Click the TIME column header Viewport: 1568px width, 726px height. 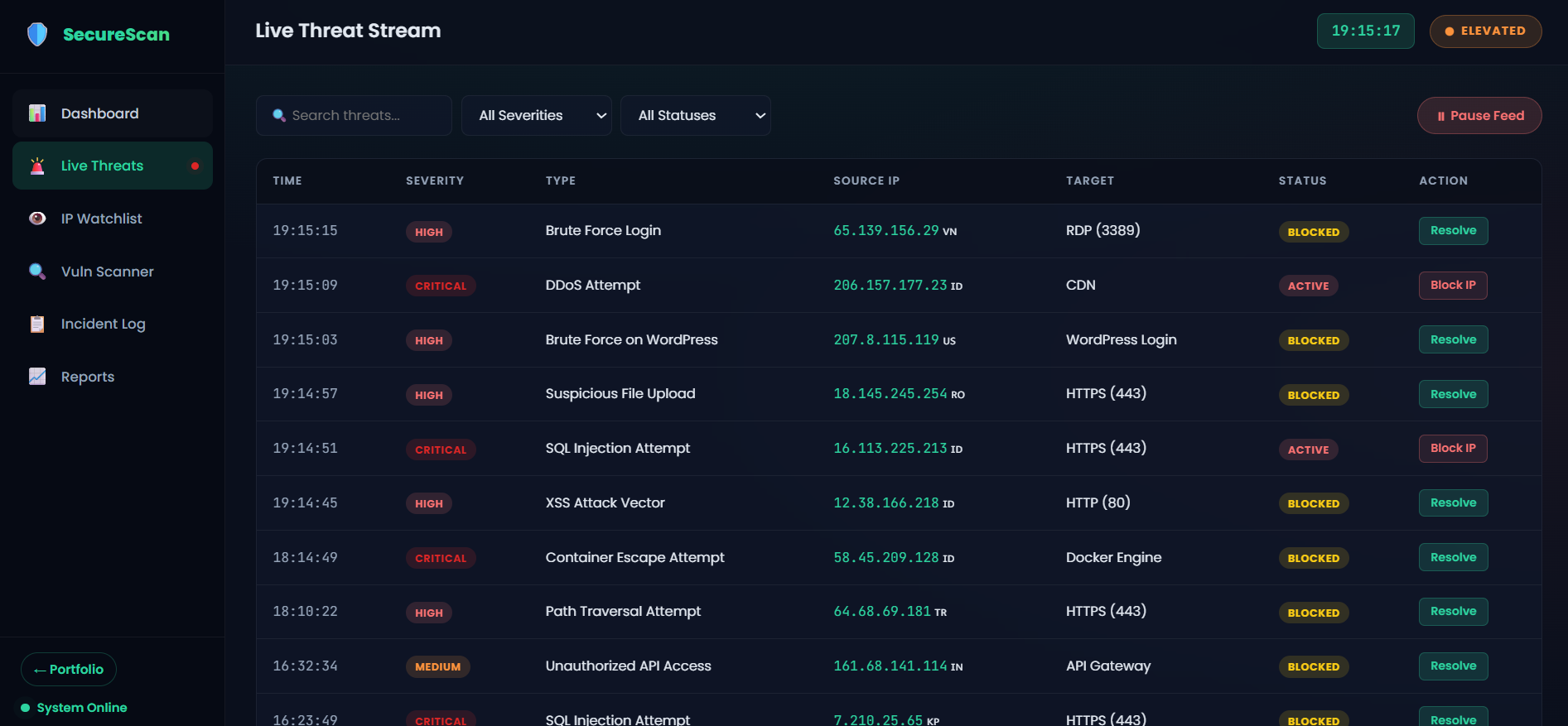point(287,181)
